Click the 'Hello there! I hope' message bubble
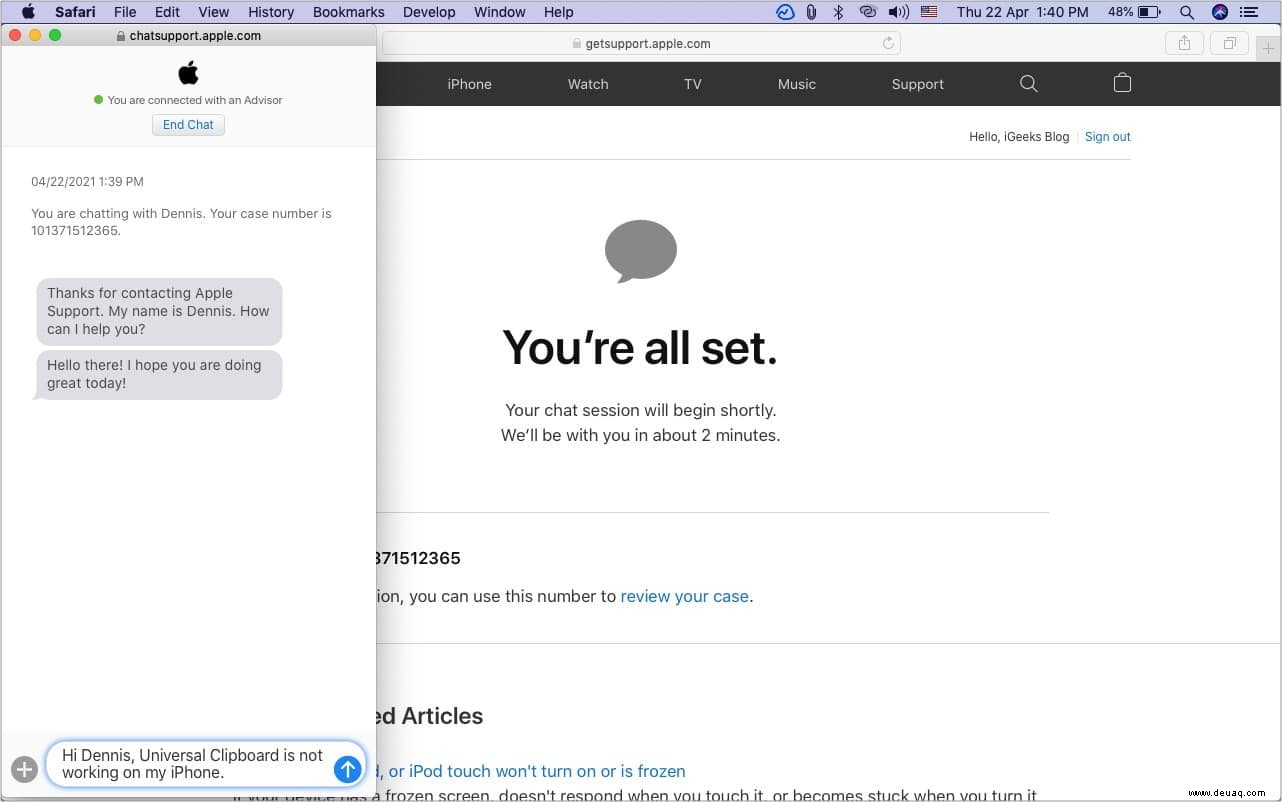 click(159, 374)
